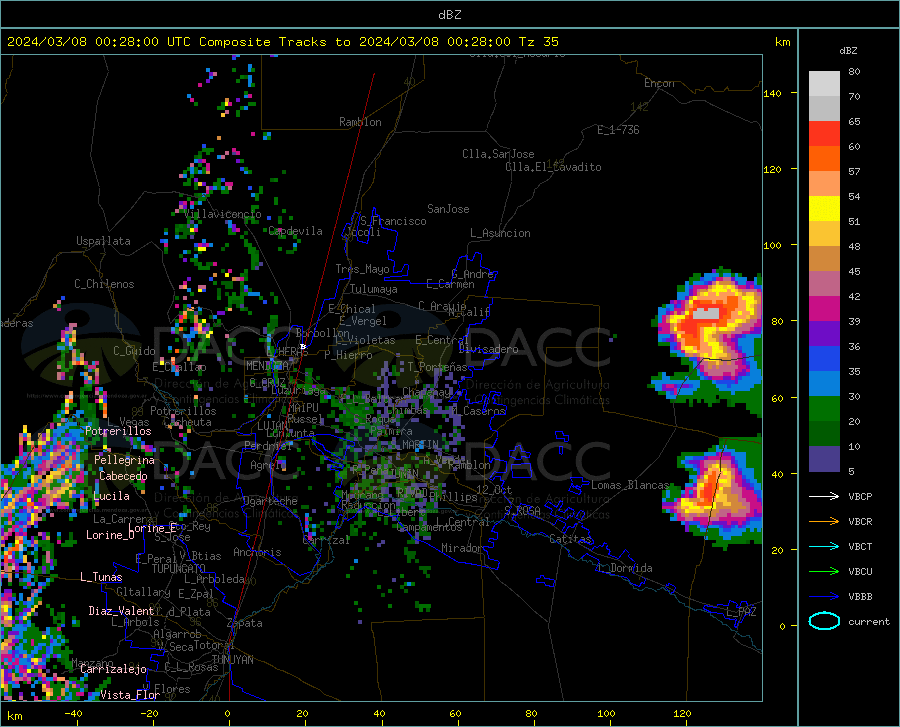Viewport: 900px width, 727px height.
Task: Click the northern storm cell's gray core
Action: [x=707, y=313]
